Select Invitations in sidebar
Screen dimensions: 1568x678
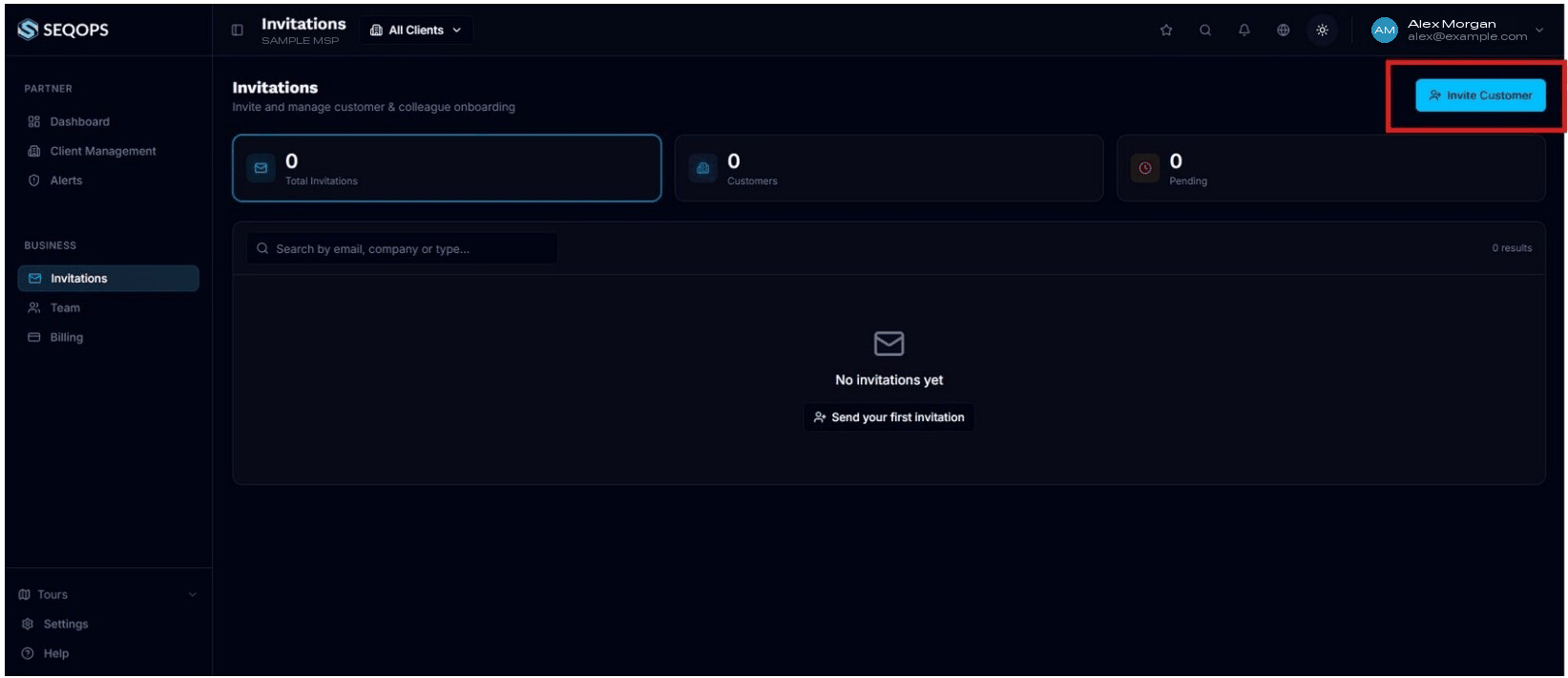point(109,279)
